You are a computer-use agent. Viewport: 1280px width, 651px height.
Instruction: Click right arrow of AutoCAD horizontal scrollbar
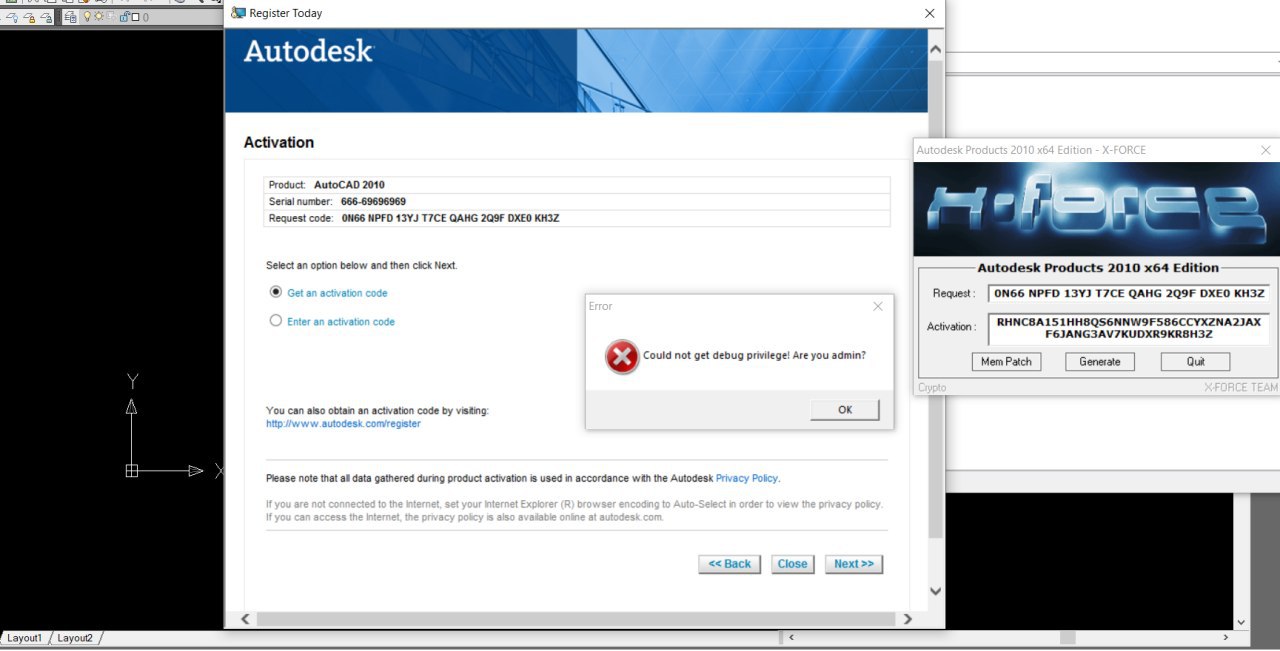pos(1225,637)
